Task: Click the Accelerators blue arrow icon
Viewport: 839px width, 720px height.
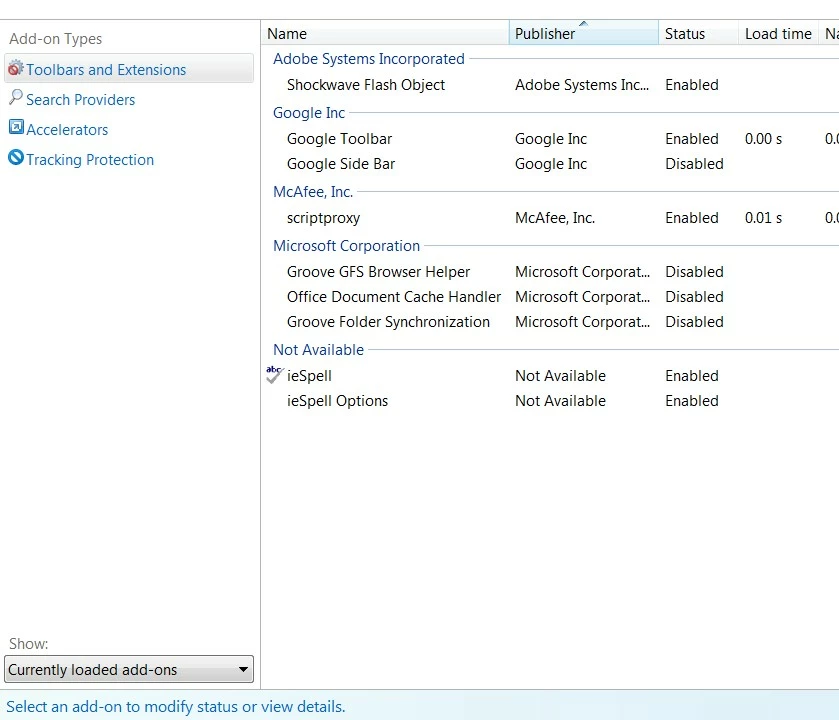Action: click(x=15, y=128)
